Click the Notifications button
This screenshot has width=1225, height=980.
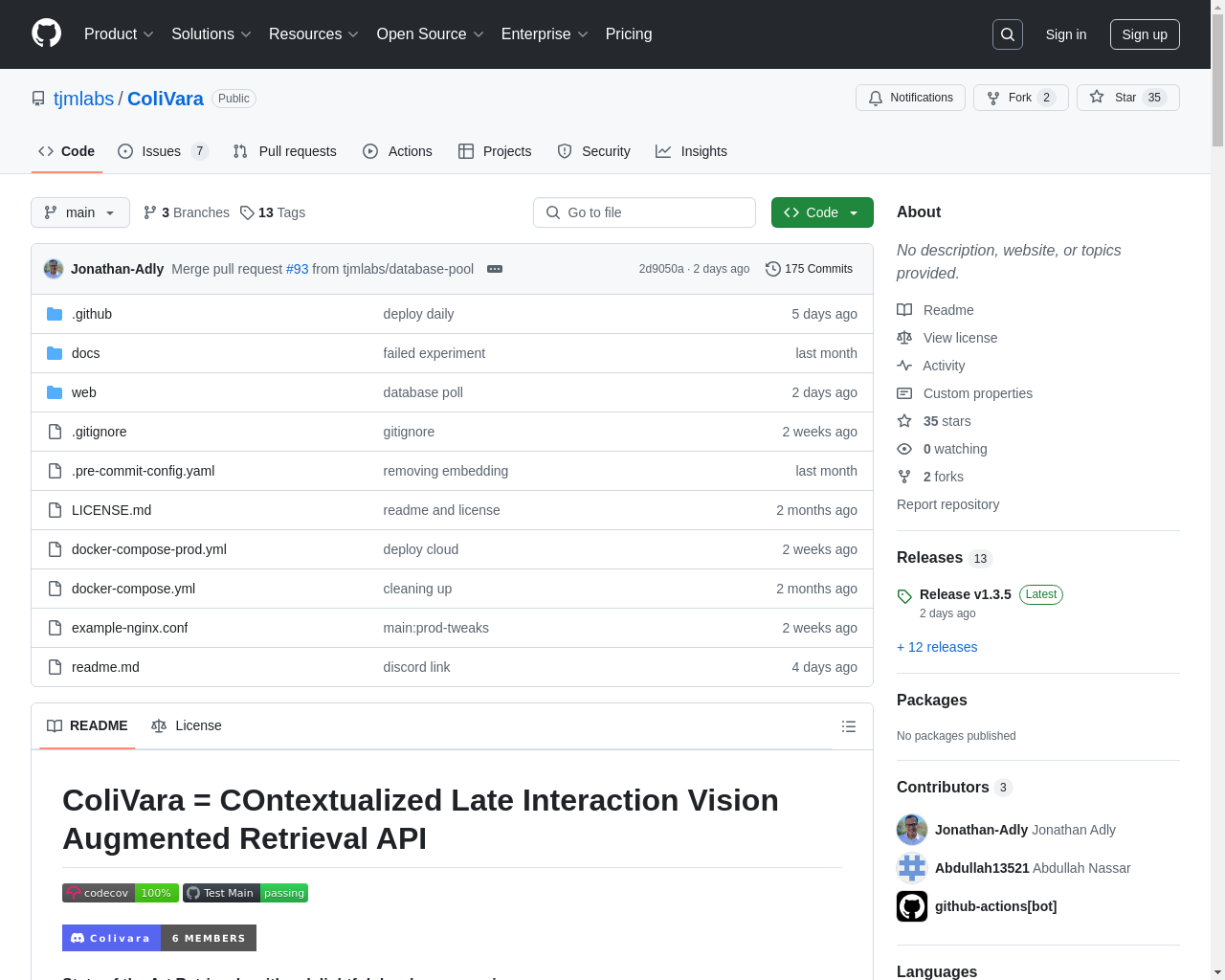click(910, 98)
